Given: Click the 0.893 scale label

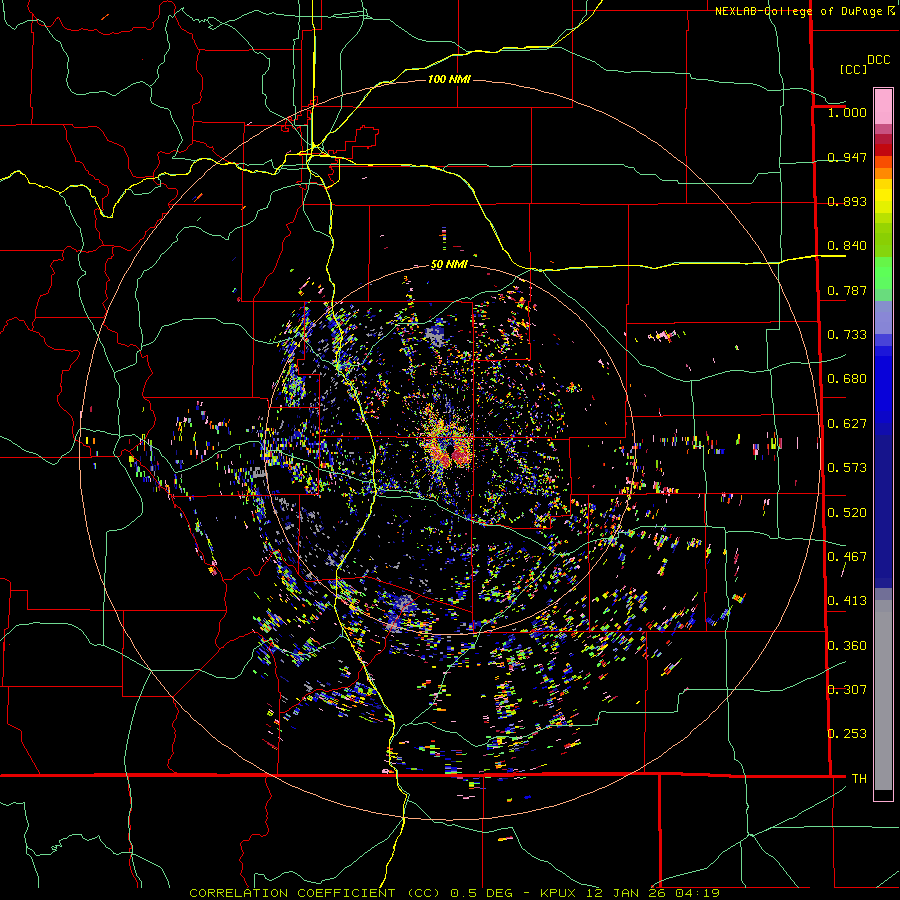Looking at the screenshot, I should 847,201.
